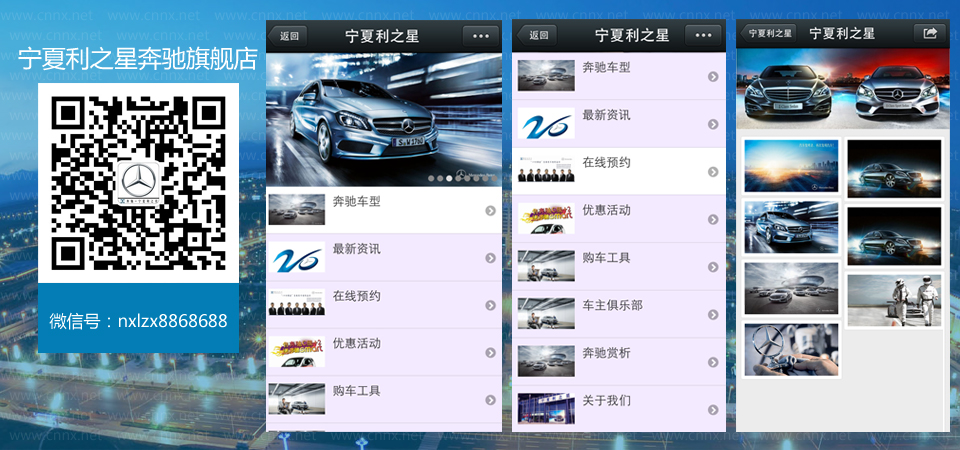The width and height of the screenshot is (960, 450).
Task: Click the showroom thumbnail beside 关于我们
Action: pos(546,409)
